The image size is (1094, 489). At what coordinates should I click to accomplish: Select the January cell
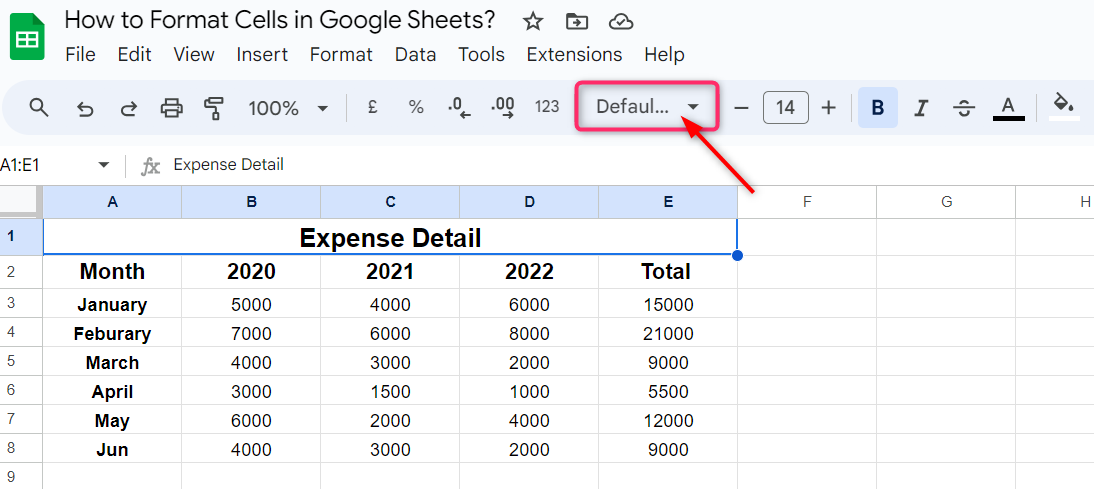click(112, 304)
